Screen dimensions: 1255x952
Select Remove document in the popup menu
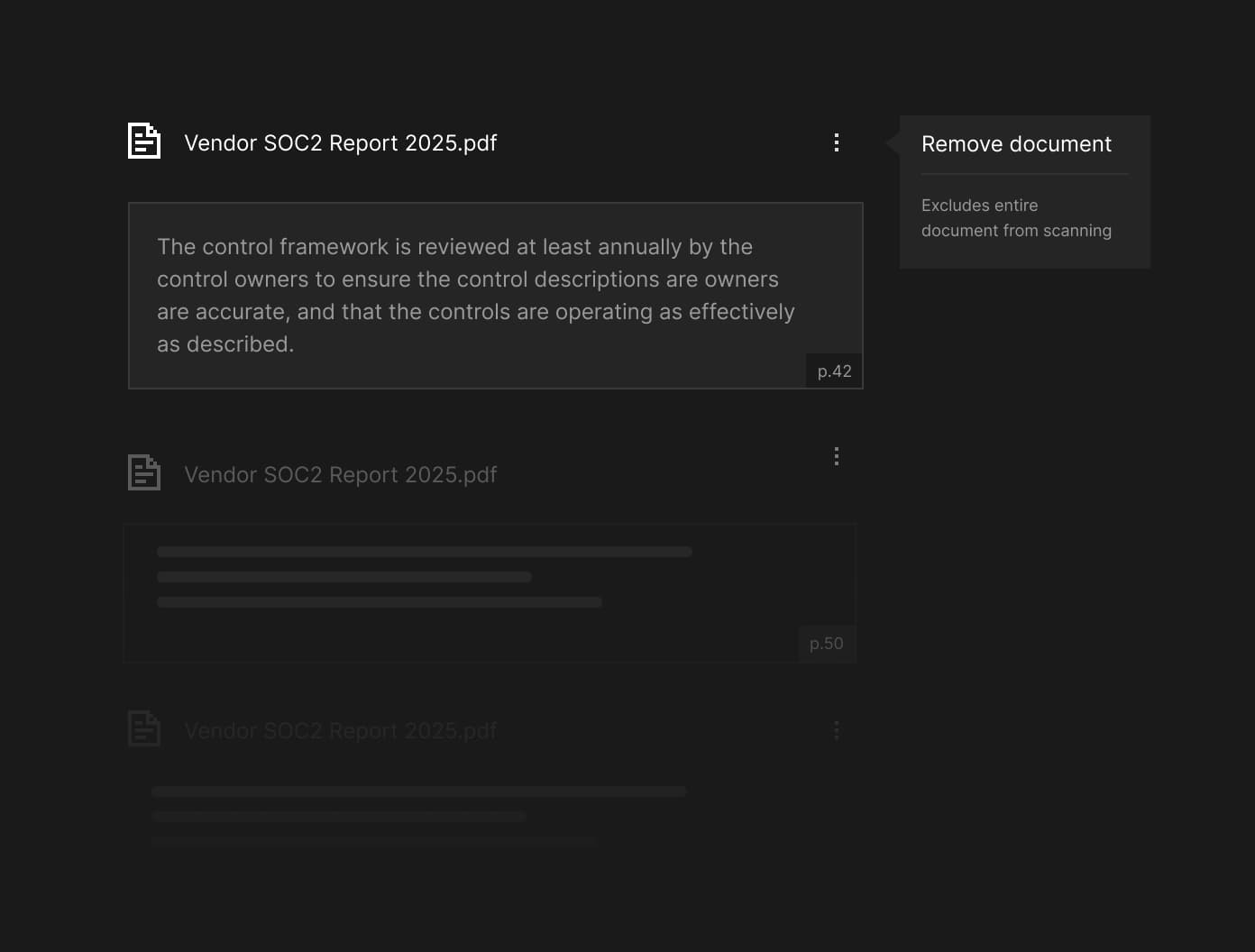1016,144
